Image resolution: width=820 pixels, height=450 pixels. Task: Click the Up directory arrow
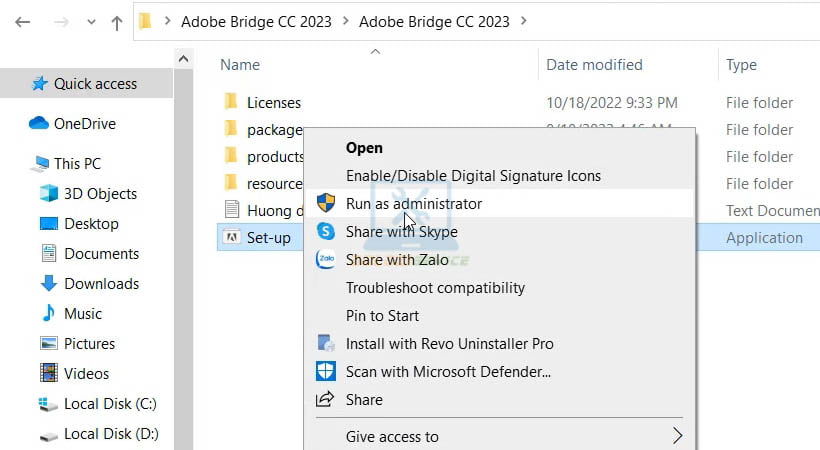(117, 22)
